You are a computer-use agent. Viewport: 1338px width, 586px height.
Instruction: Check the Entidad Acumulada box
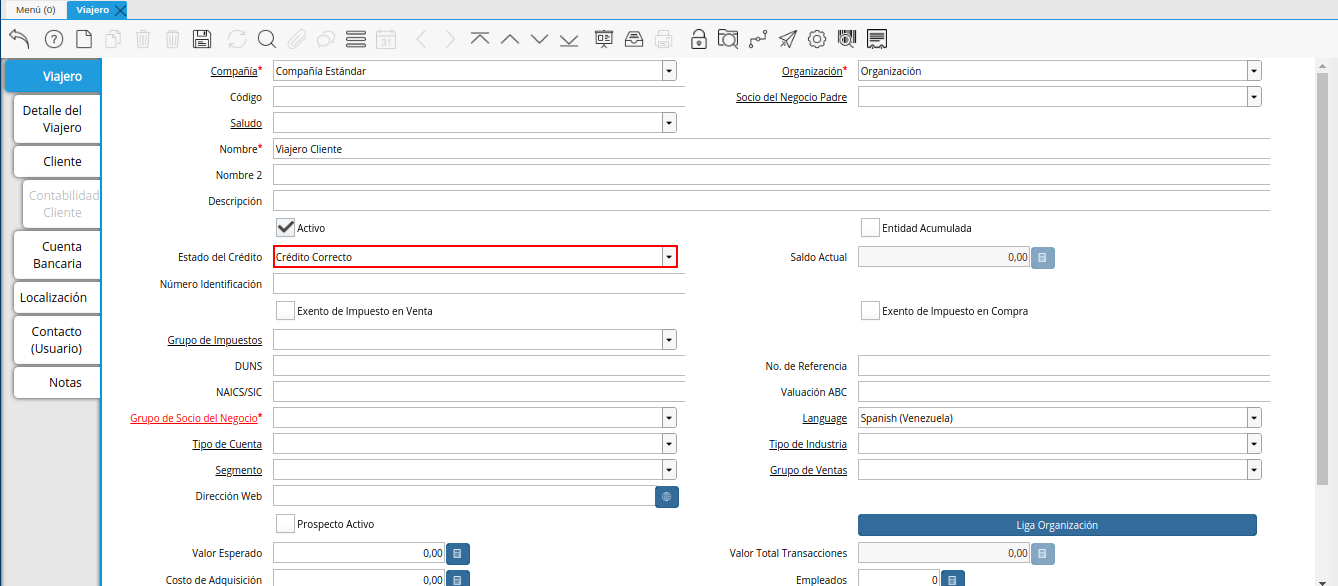(870, 227)
